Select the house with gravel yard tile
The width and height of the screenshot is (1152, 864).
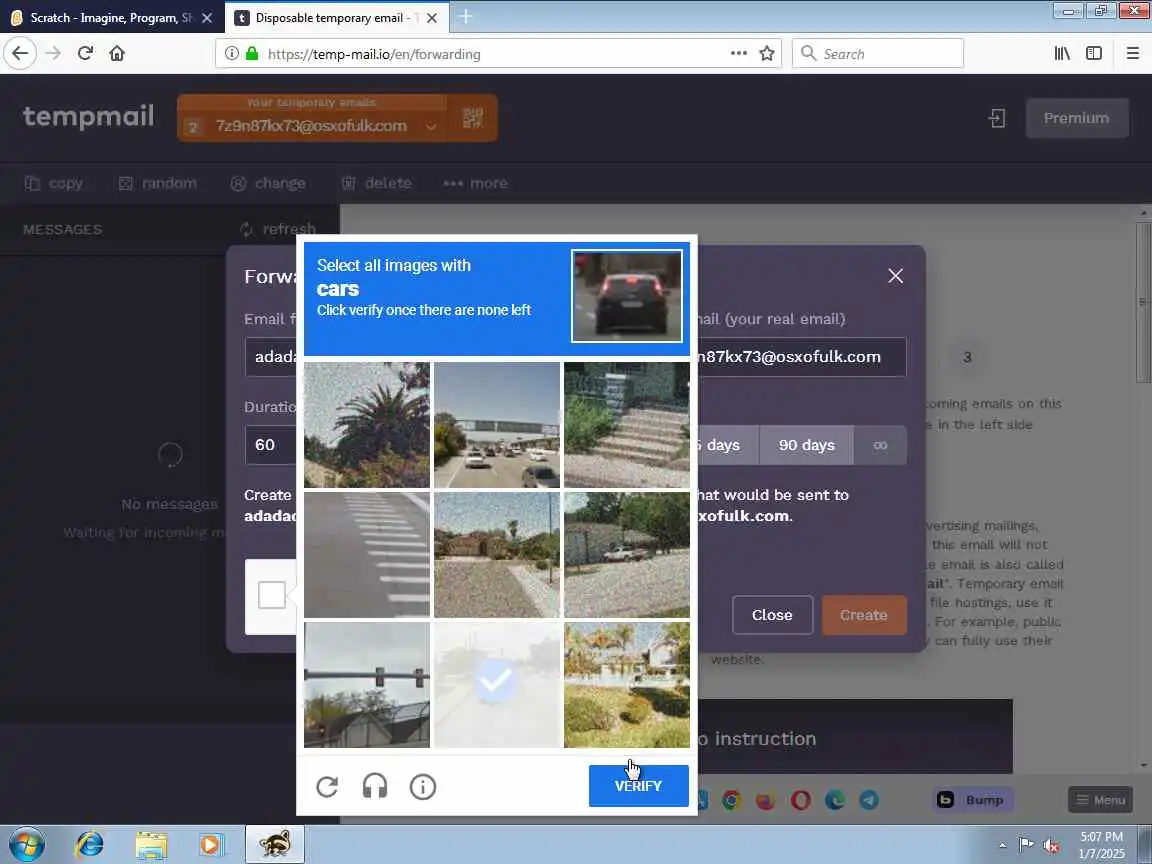pos(497,555)
